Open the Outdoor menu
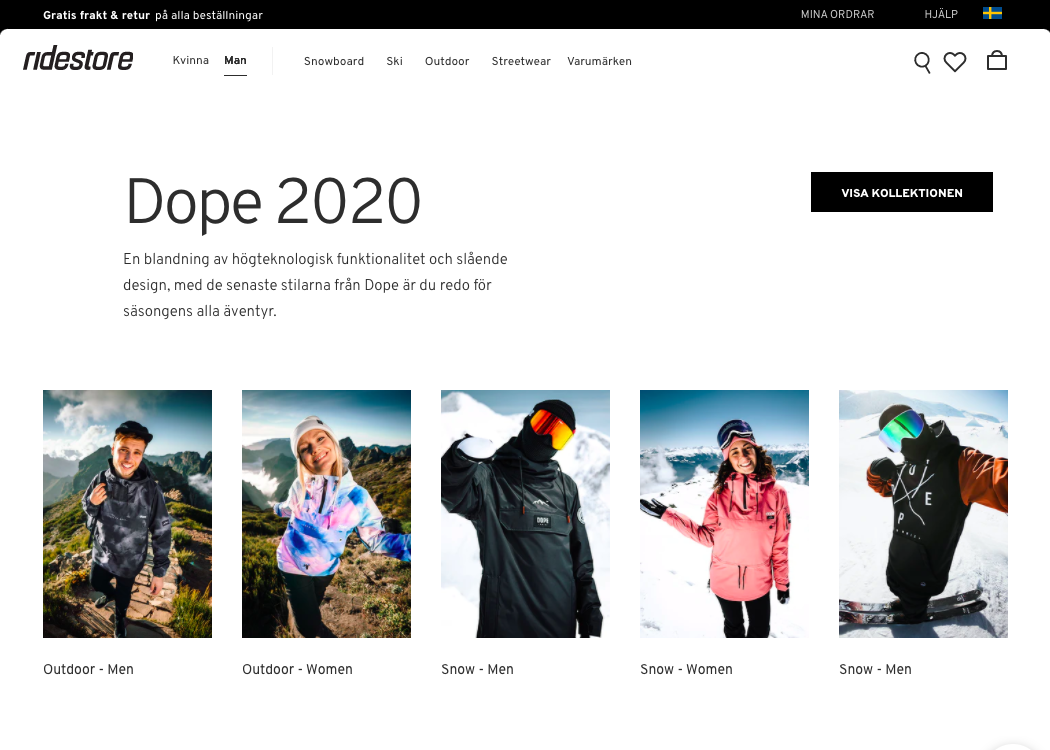This screenshot has height=750, width=1050. (447, 61)
